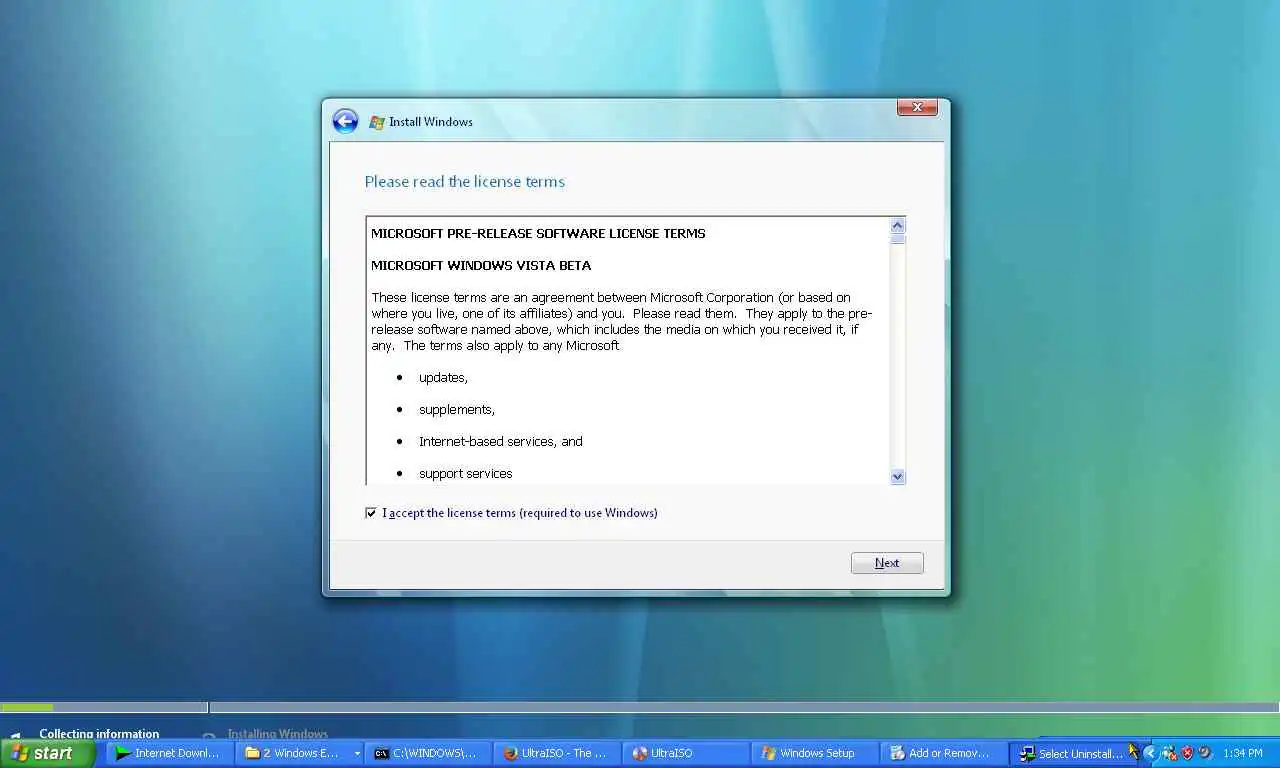1280x768 pixels.
Task: Click the Collecting information step label
Action: pos(99,734)
